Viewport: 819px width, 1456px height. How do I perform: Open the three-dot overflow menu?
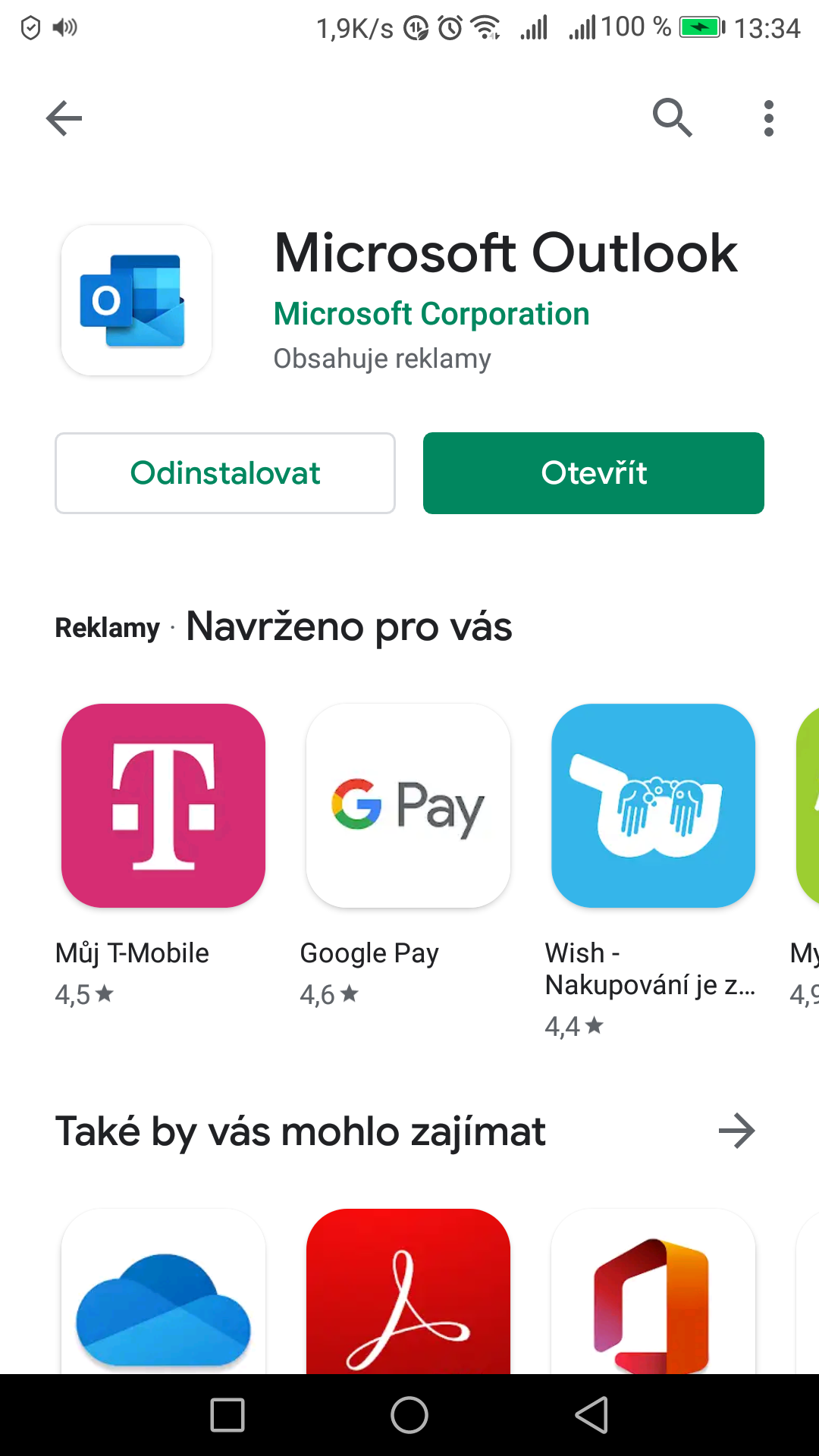(x=769, y=118)
